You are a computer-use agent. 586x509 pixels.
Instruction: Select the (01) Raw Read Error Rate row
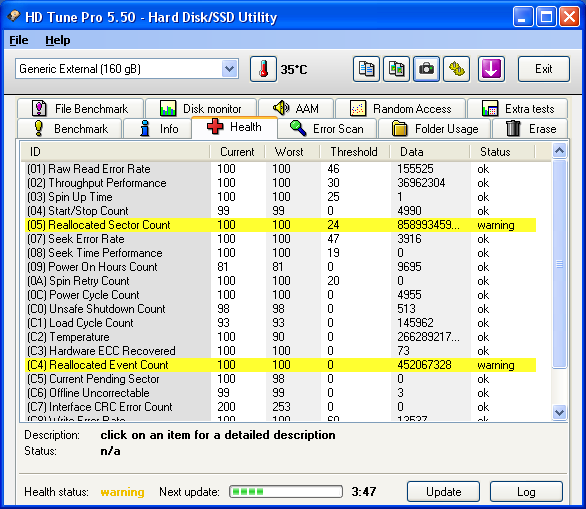(x=281, y=169)
